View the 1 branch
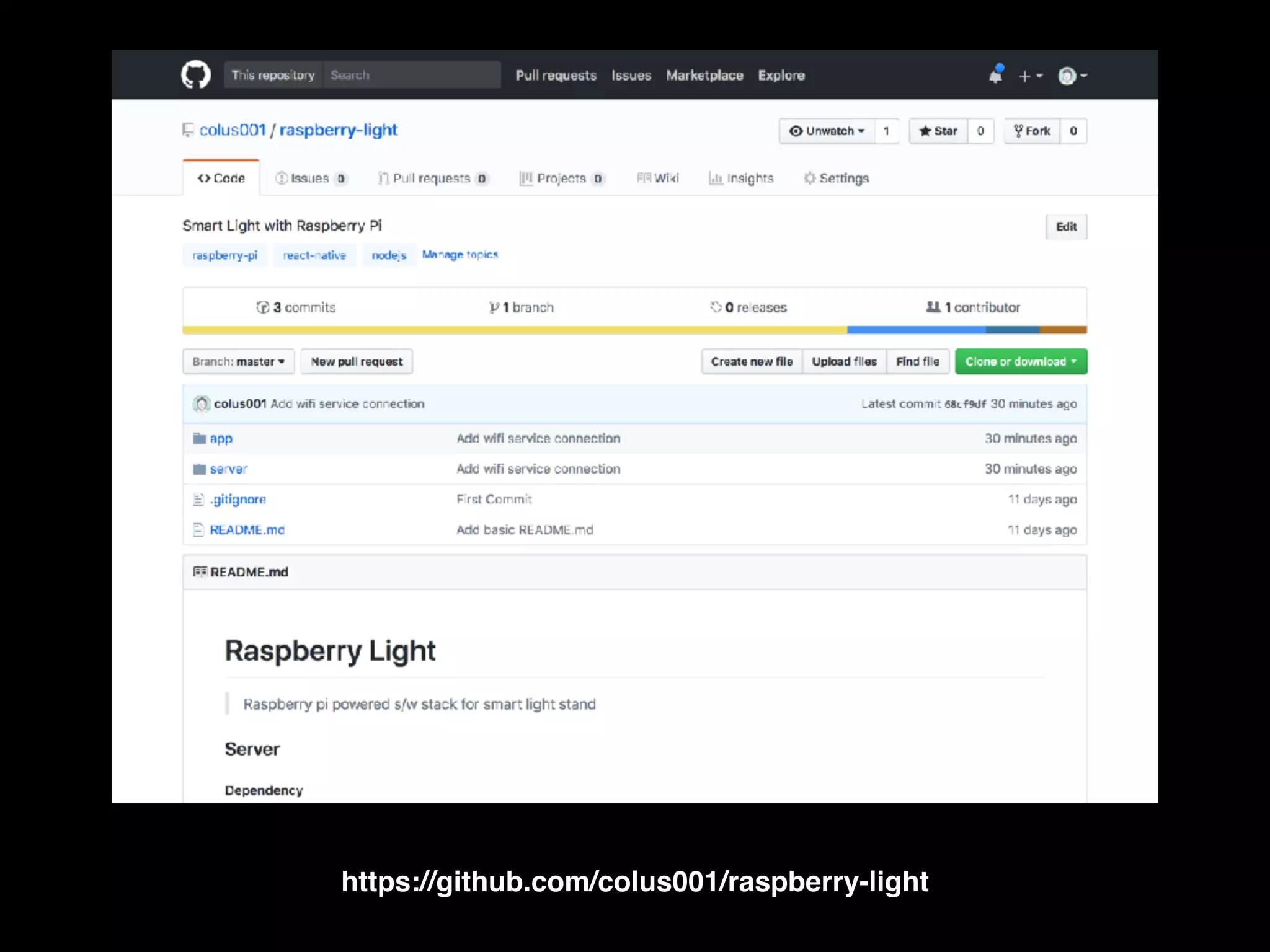Screen dimensions: 1270x952 click(521, 307)
